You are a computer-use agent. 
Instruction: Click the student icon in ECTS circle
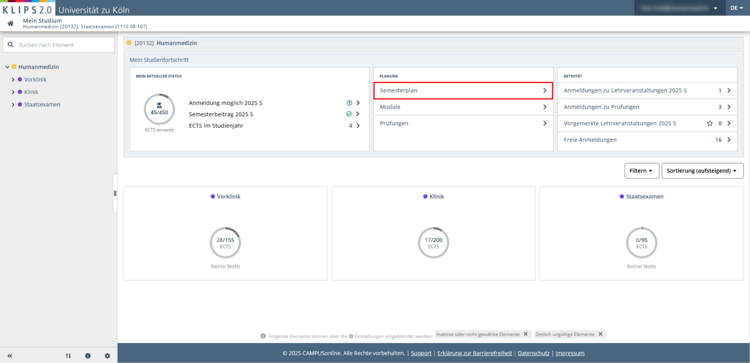(x=159, y=105)
